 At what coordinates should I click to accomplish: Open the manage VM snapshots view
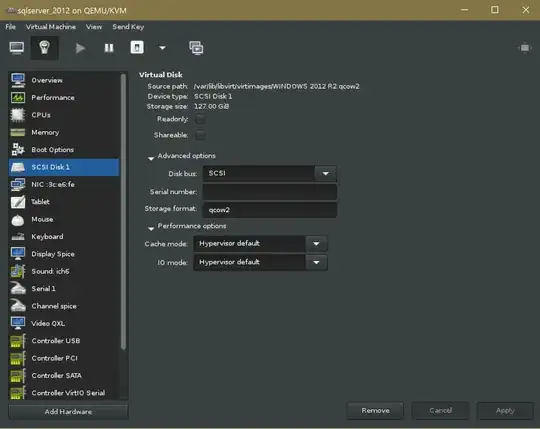(196, 48)
